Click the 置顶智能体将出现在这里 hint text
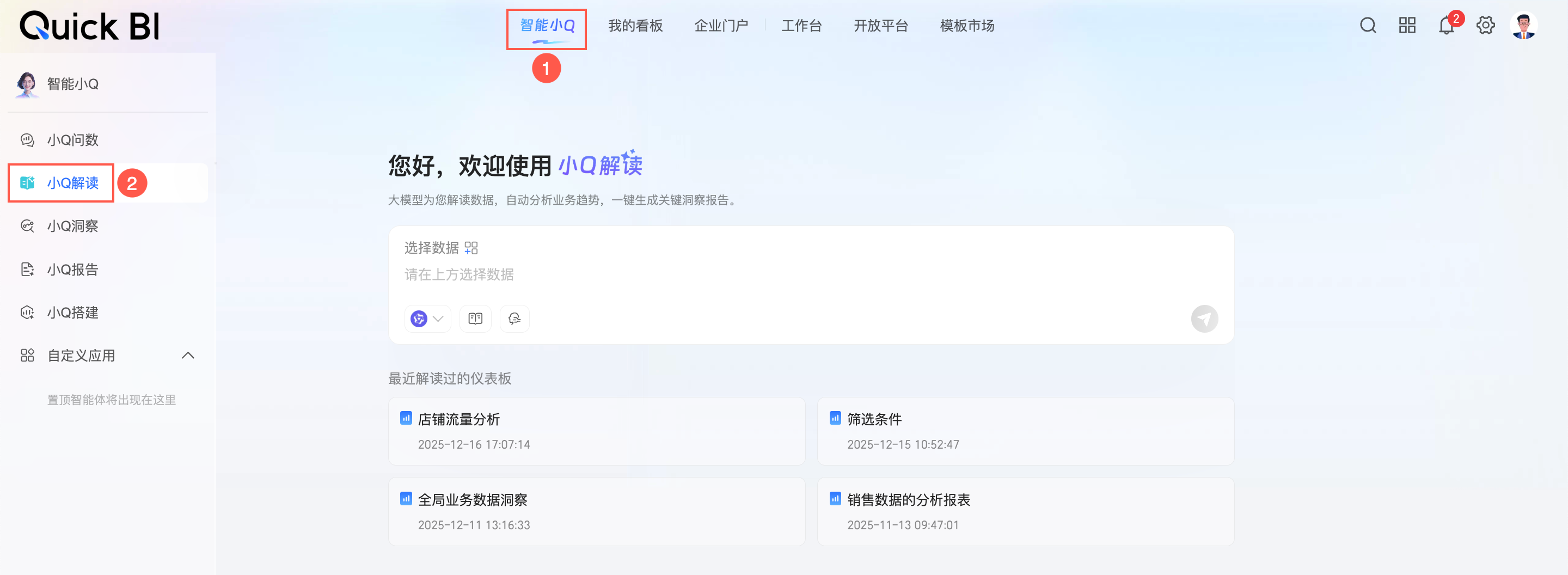Viewport: 1568px width, 575px height. click(112, 400)
